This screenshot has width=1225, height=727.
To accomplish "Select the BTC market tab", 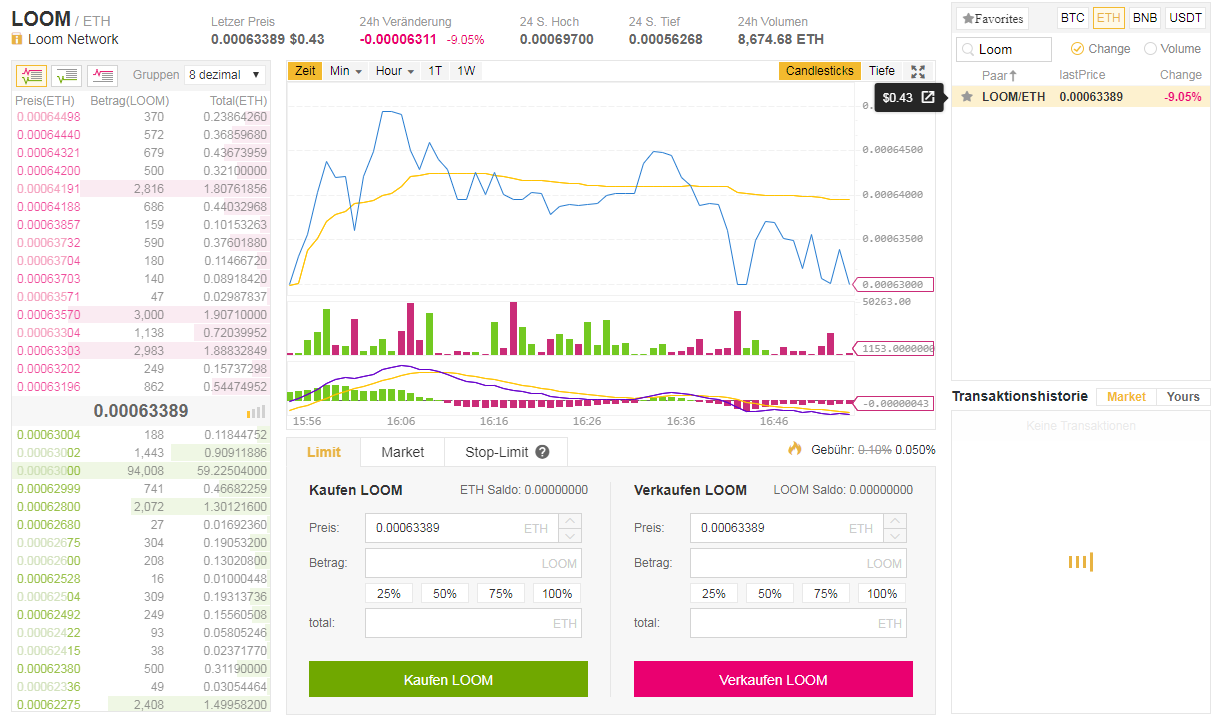I will [1072, 18].
